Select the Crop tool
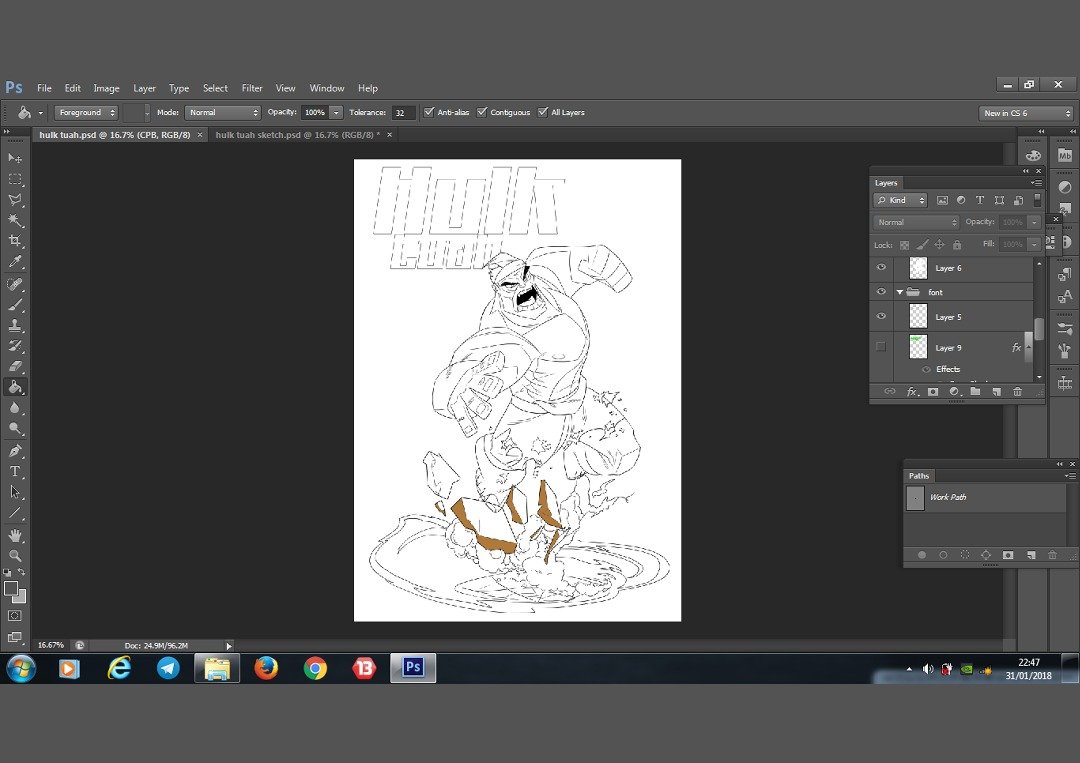Screen dimensions: 1080x763 pyautogui.click(x=14, y=241)
